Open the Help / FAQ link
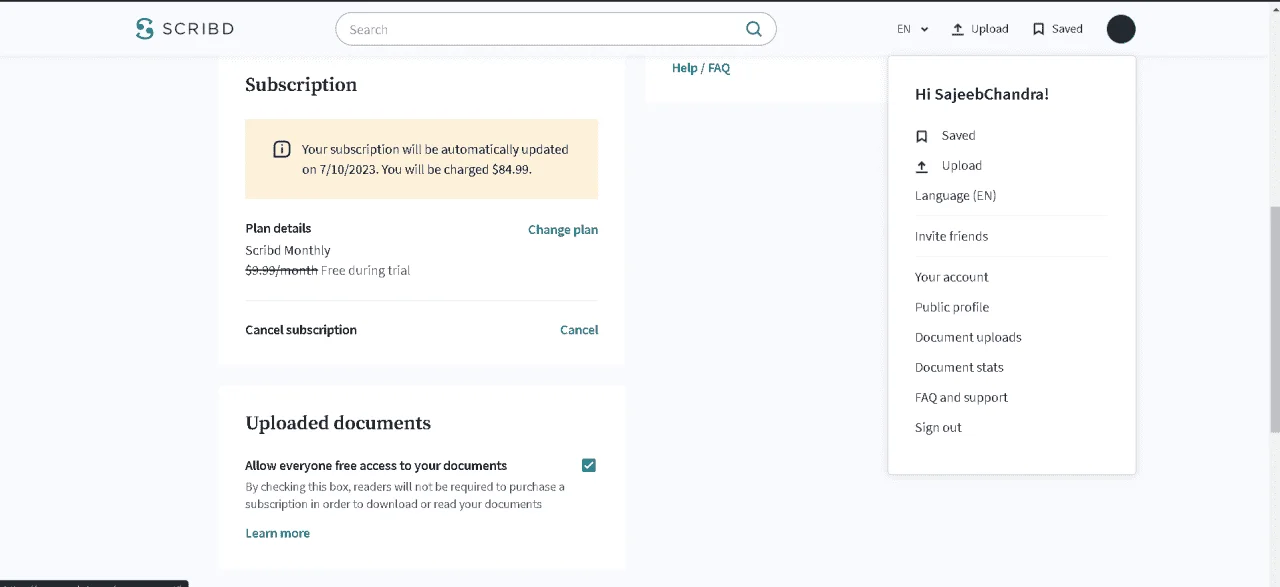Screen dimensions: 1280x587 [701, 68]
